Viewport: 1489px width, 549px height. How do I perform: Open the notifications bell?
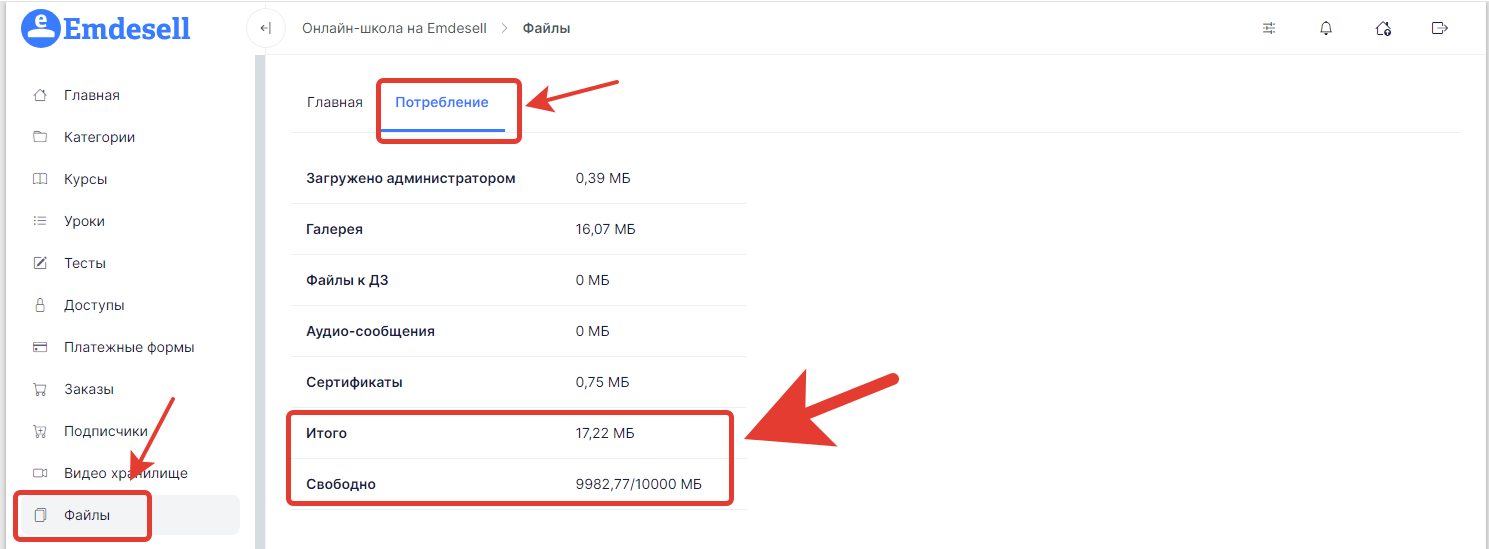click(1326, 28)
